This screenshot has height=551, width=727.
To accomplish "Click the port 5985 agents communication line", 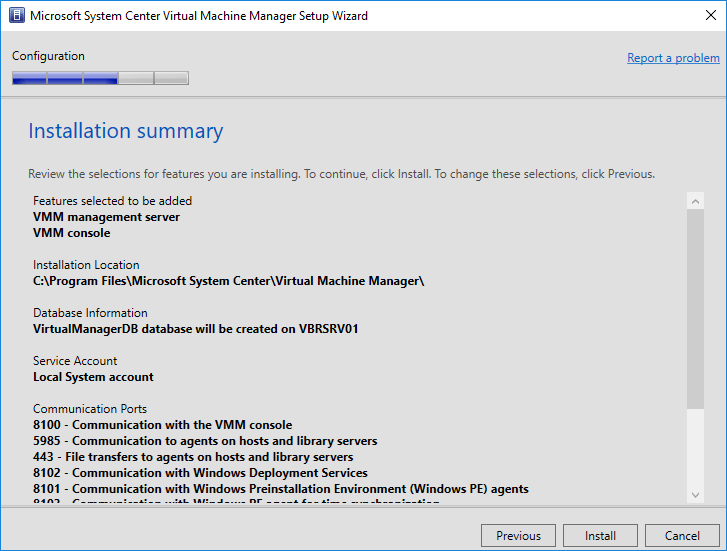I will coord(205,441).
